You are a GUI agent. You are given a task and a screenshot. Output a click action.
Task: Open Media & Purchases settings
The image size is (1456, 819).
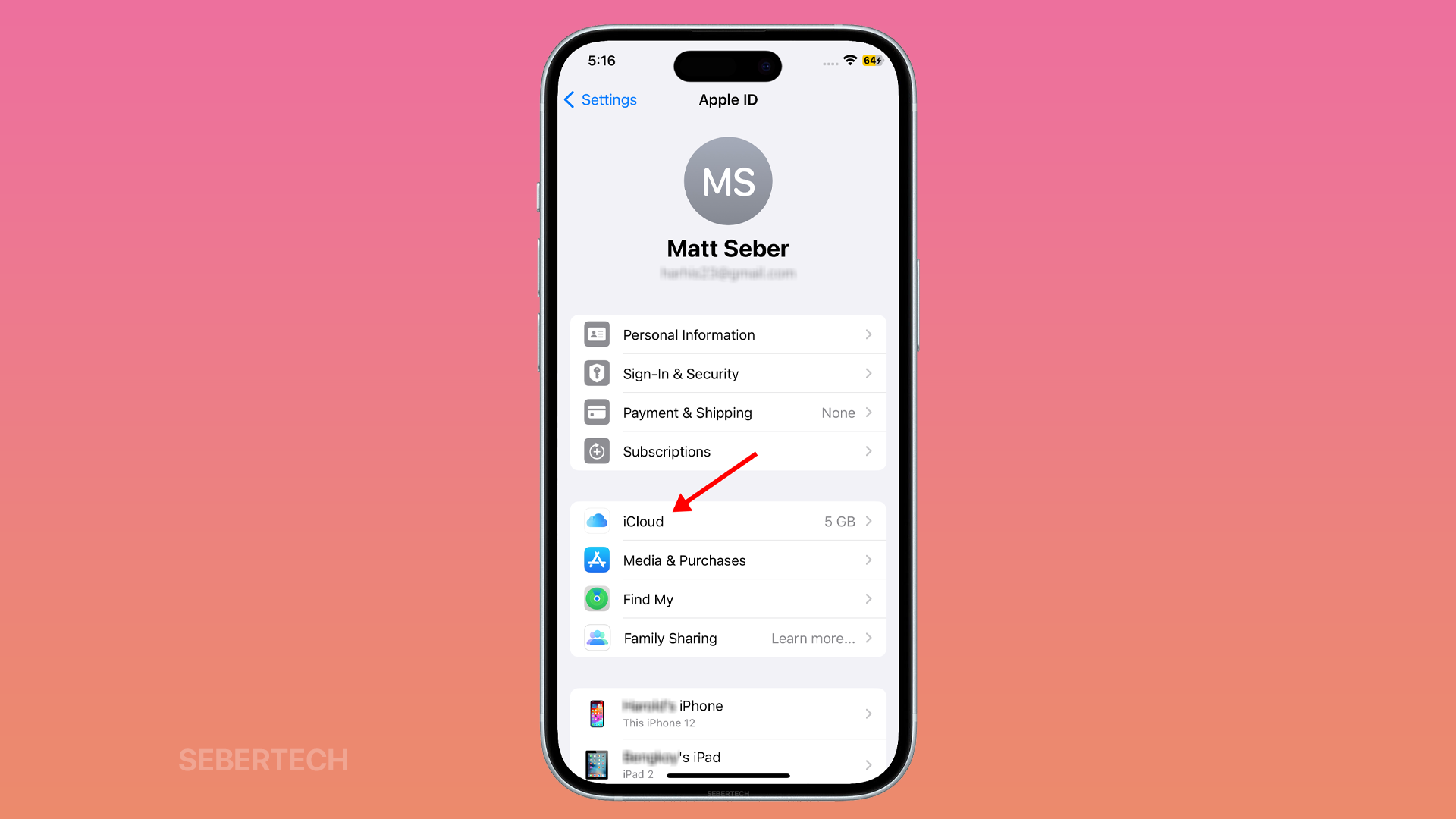tap(728, 560)
